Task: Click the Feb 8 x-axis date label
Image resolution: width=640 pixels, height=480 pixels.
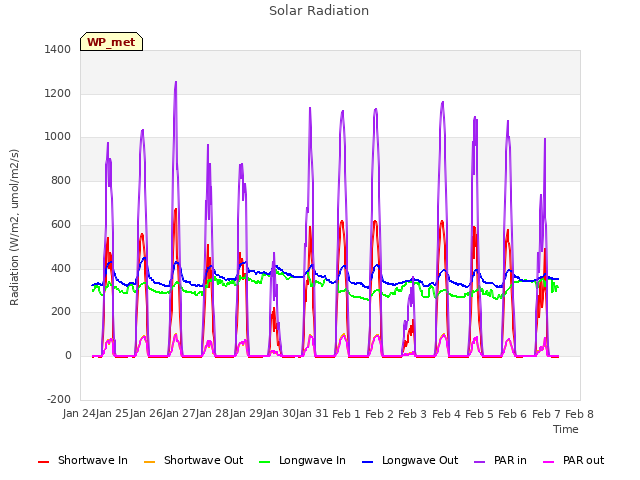Action: (579, 414)
